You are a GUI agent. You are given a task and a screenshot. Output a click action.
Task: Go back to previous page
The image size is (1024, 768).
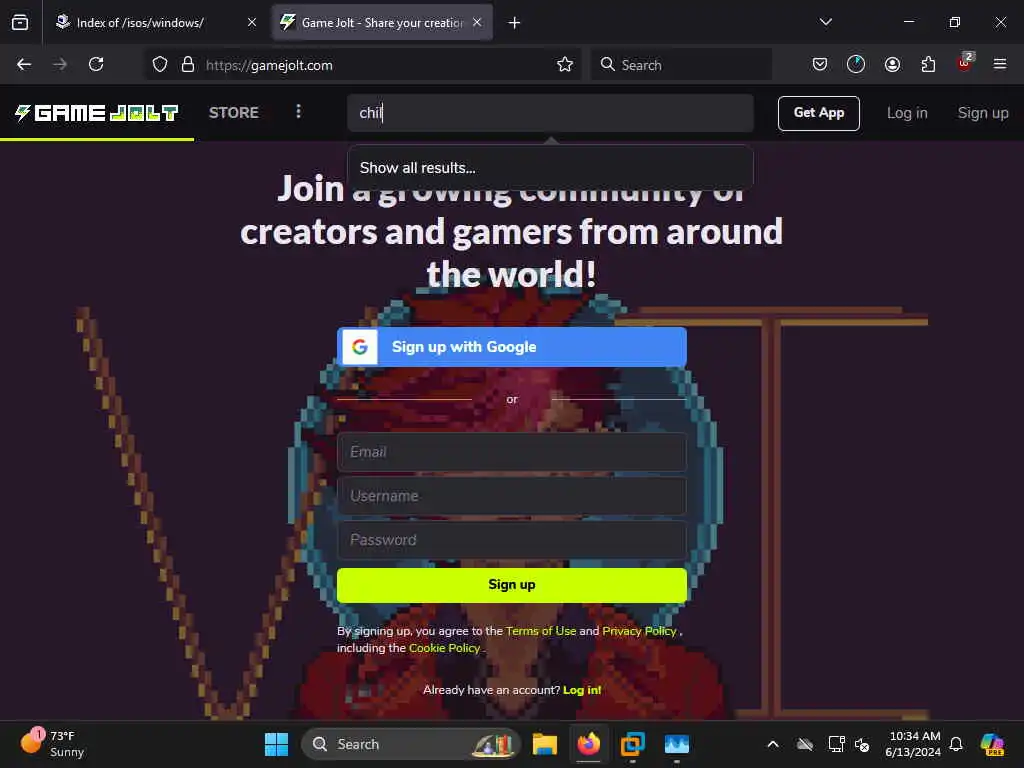[24, 64]
